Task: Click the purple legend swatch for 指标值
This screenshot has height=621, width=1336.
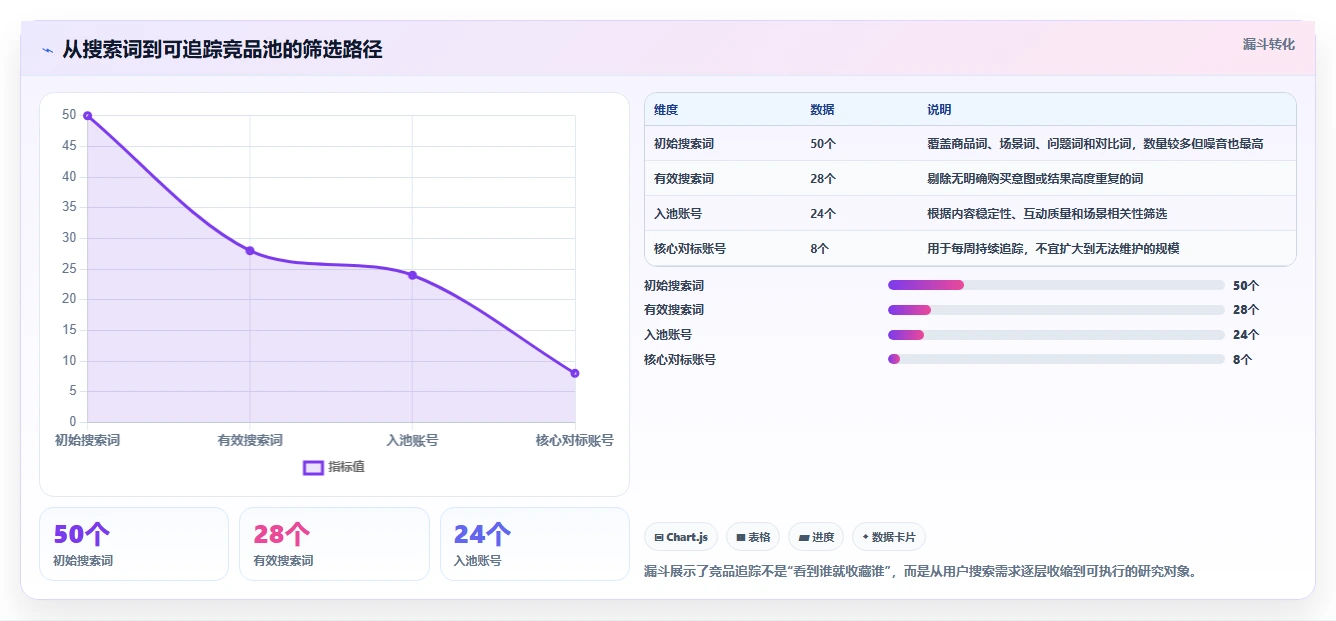Action: pos(313,467)
